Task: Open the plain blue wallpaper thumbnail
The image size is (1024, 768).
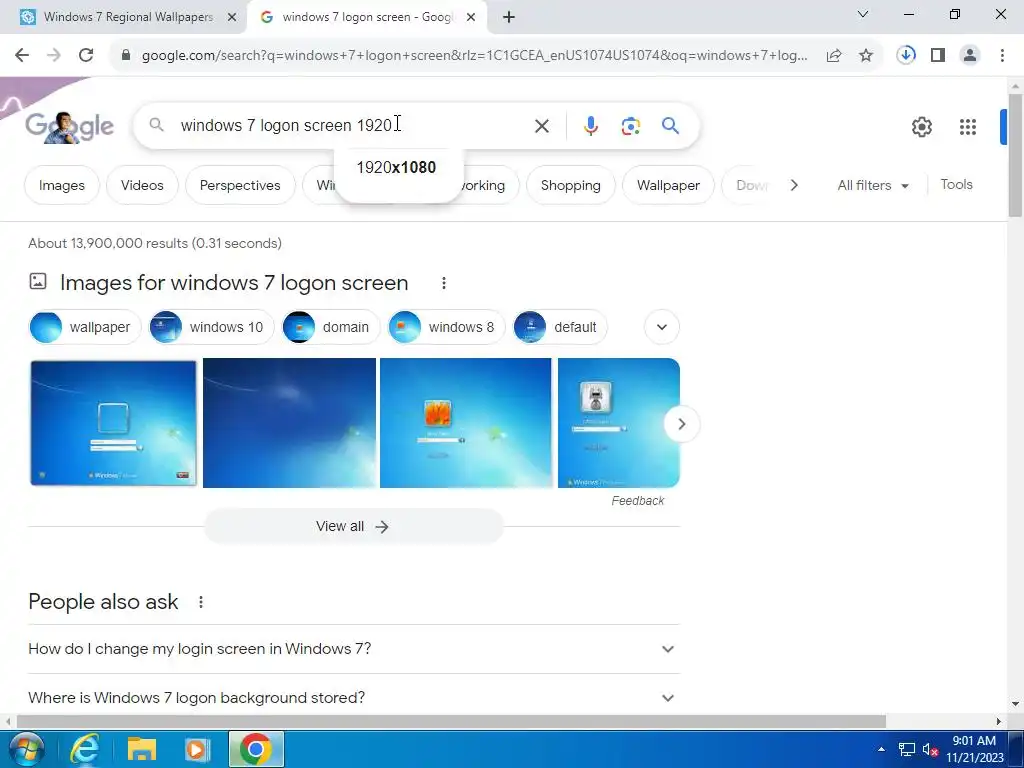Action: tap(289, 423)
